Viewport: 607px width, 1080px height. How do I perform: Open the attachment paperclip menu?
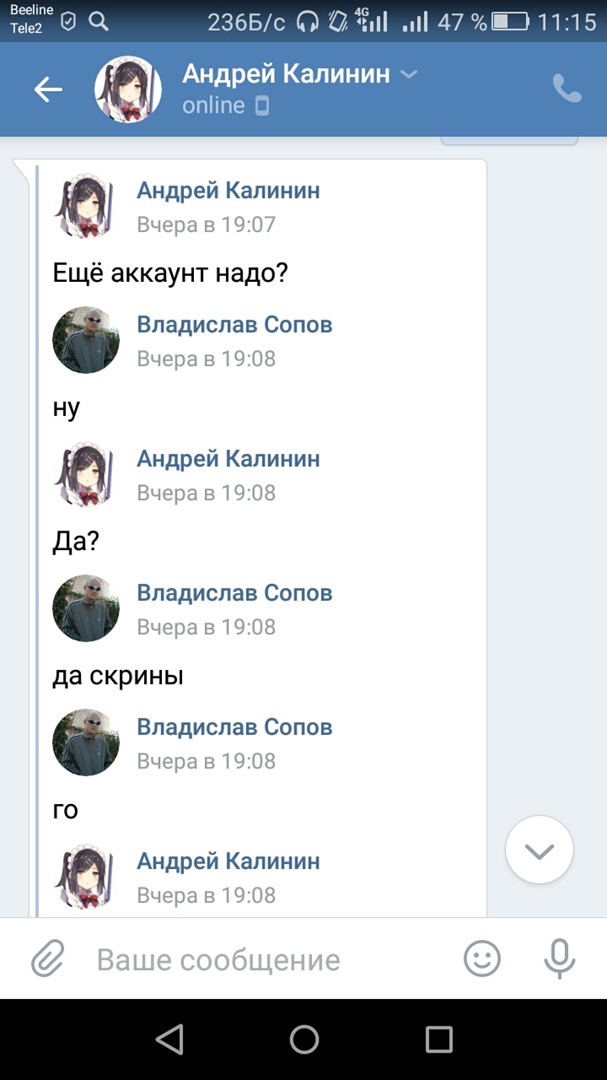pyautogui.click(x=46, y=960)
